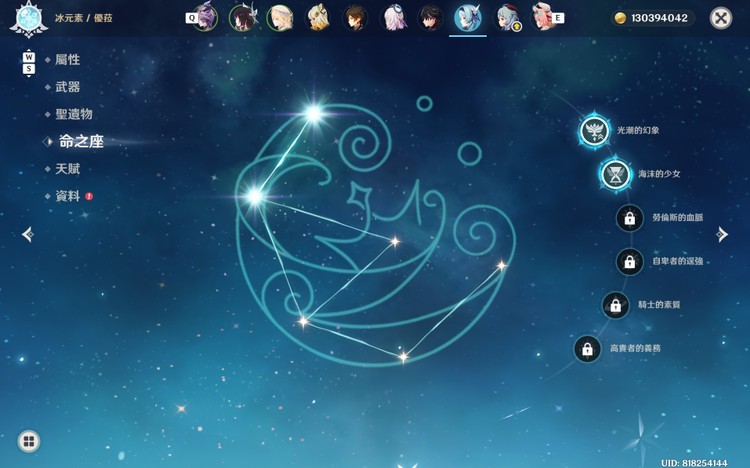Click the Mora coin balance 130394042
The width and height of the screenshot is (750, 468).
click(x=653, y=18)
